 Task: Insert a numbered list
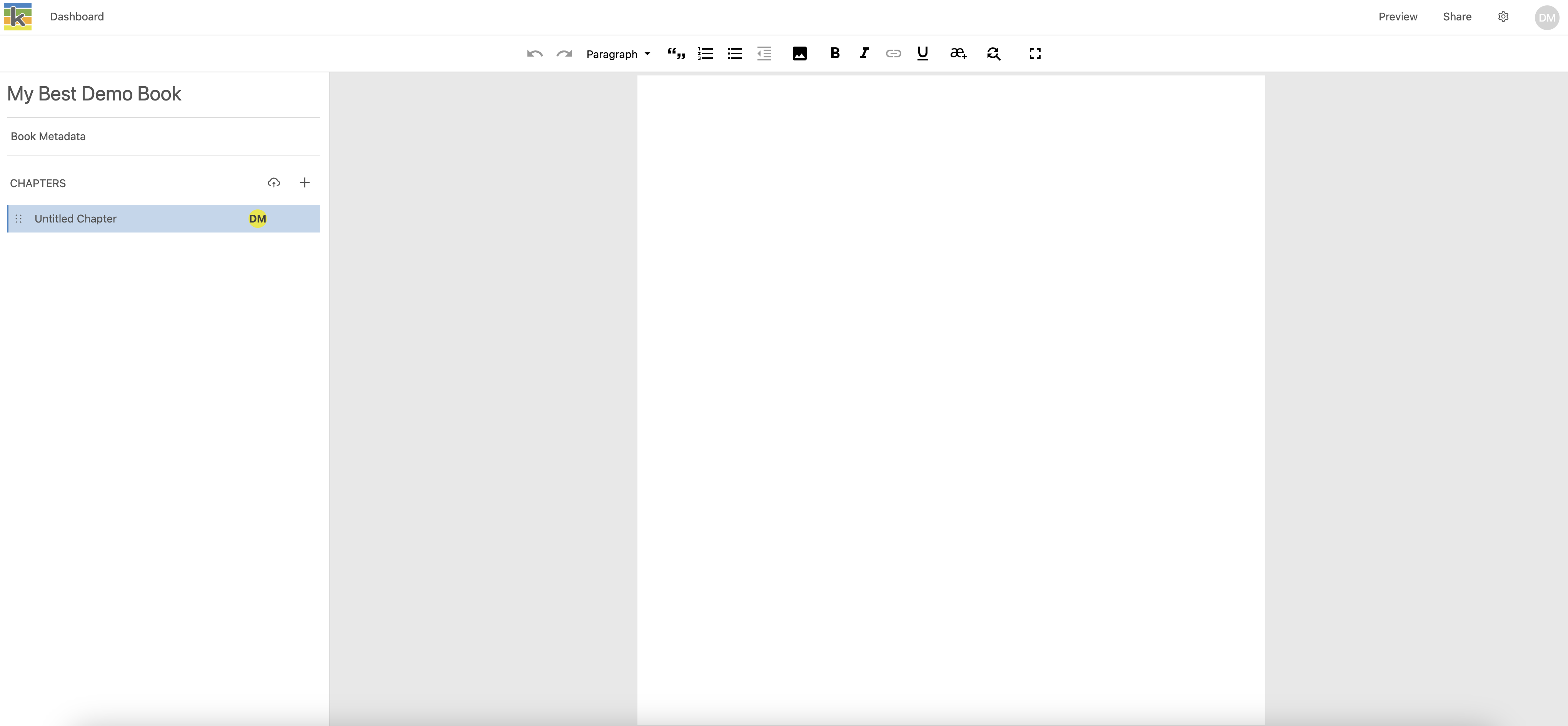(x=706, y=54)
